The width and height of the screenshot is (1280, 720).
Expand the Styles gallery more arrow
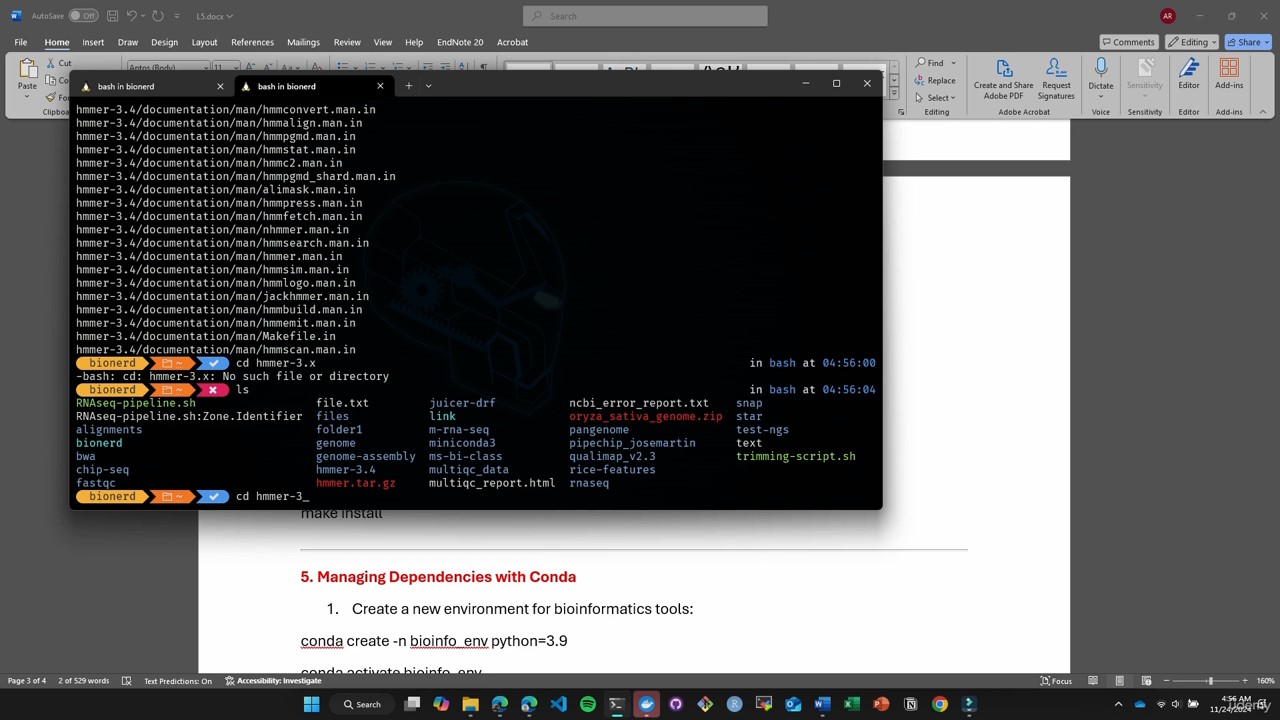[x=894, y=92]
